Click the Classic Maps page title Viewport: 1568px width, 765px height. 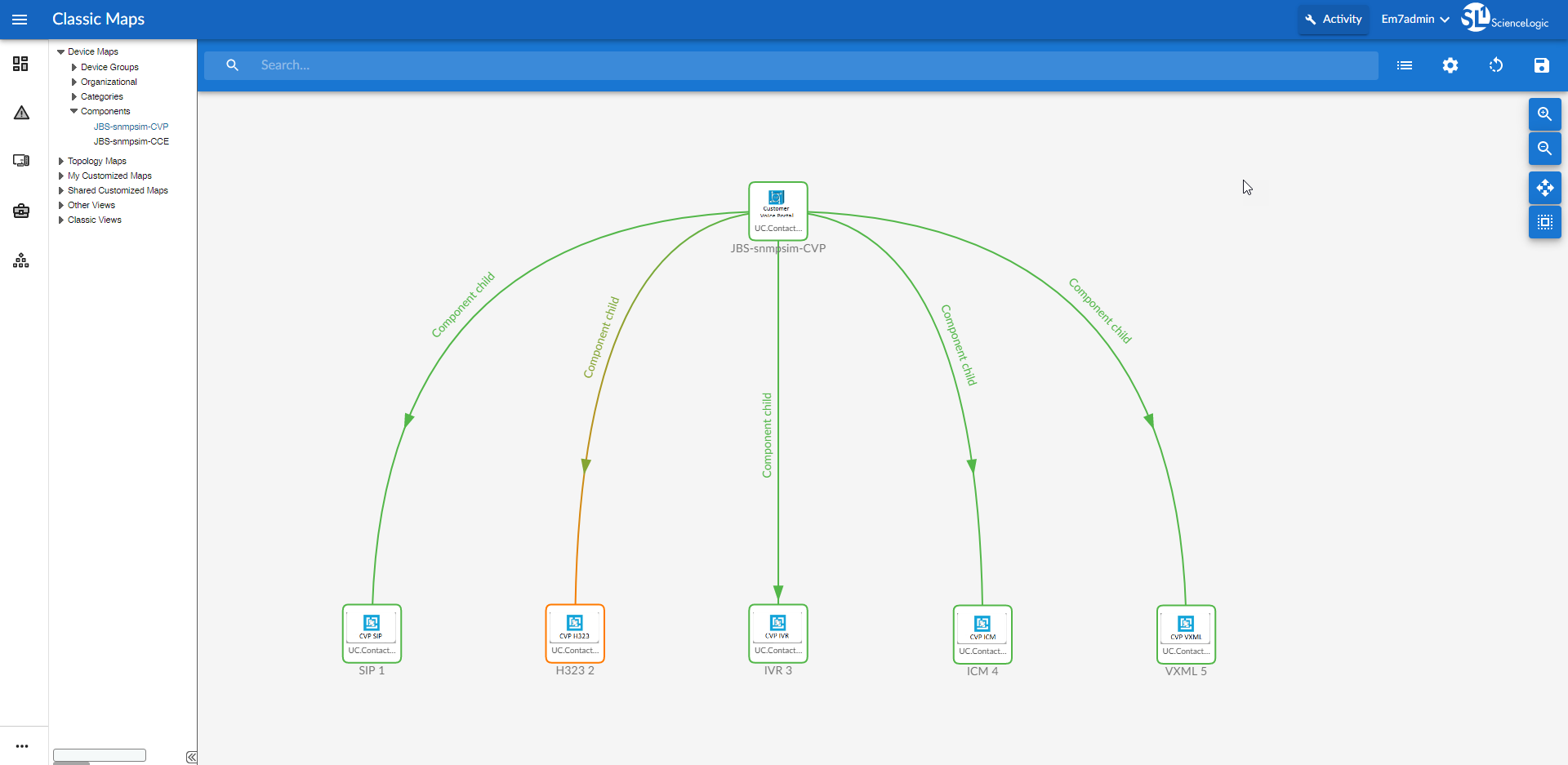(98, 19)
